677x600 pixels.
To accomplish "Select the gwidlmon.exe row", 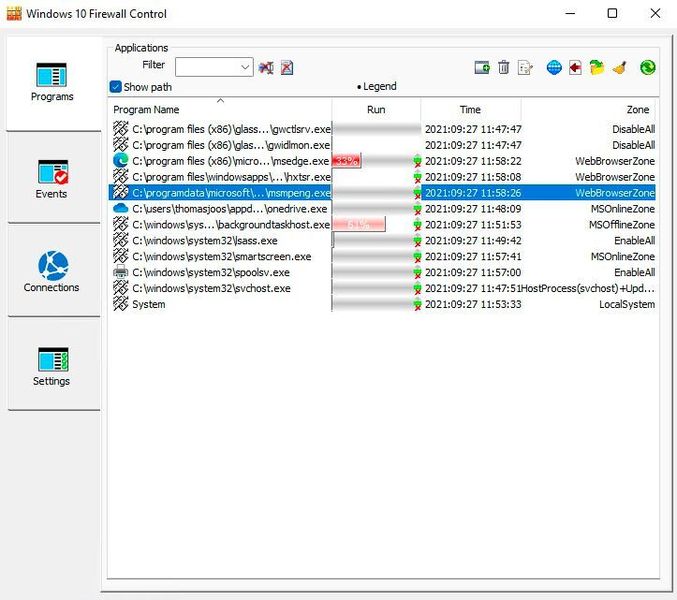I will 382,145.
